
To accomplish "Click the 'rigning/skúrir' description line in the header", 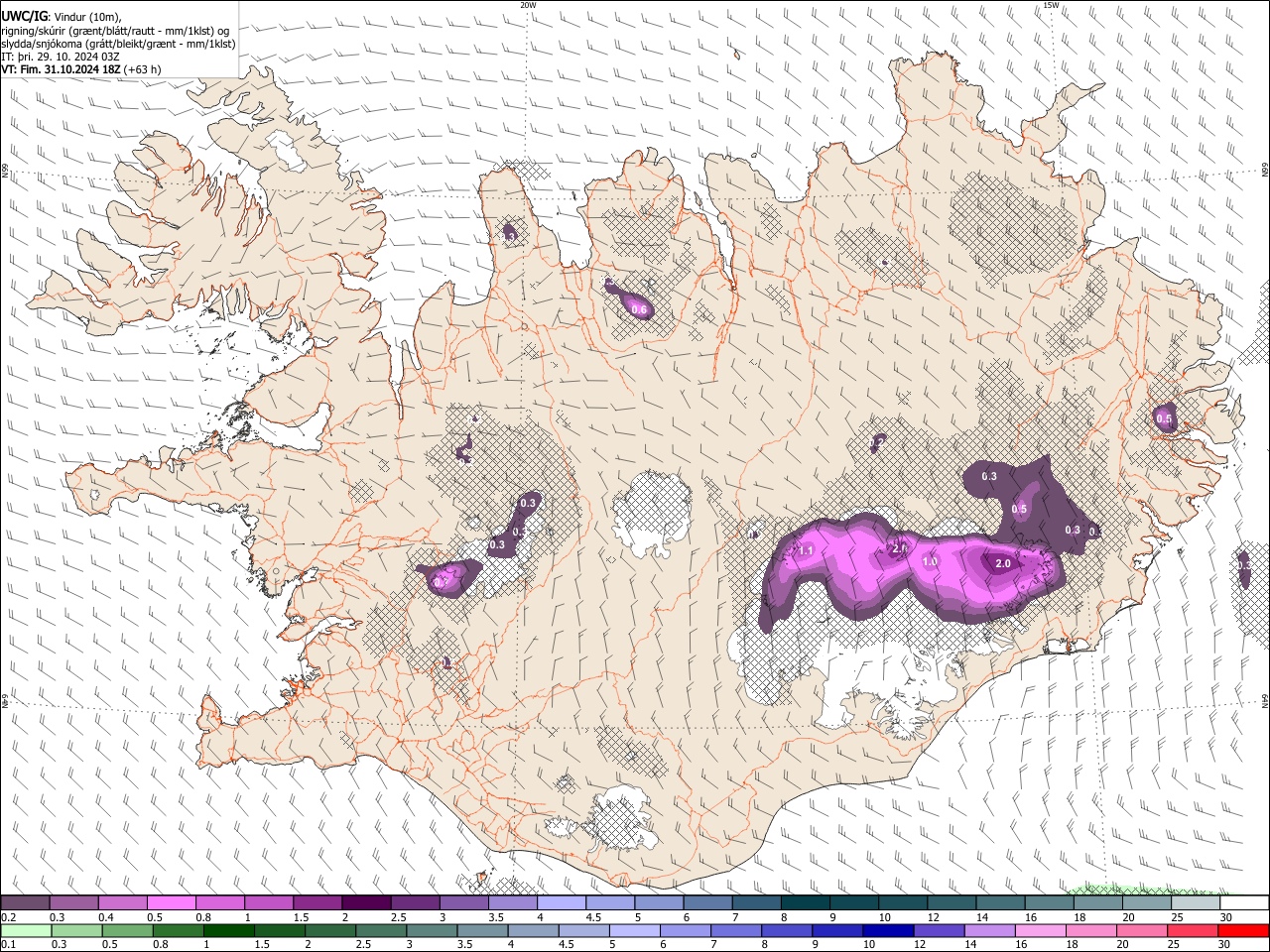I will (115, 30).
